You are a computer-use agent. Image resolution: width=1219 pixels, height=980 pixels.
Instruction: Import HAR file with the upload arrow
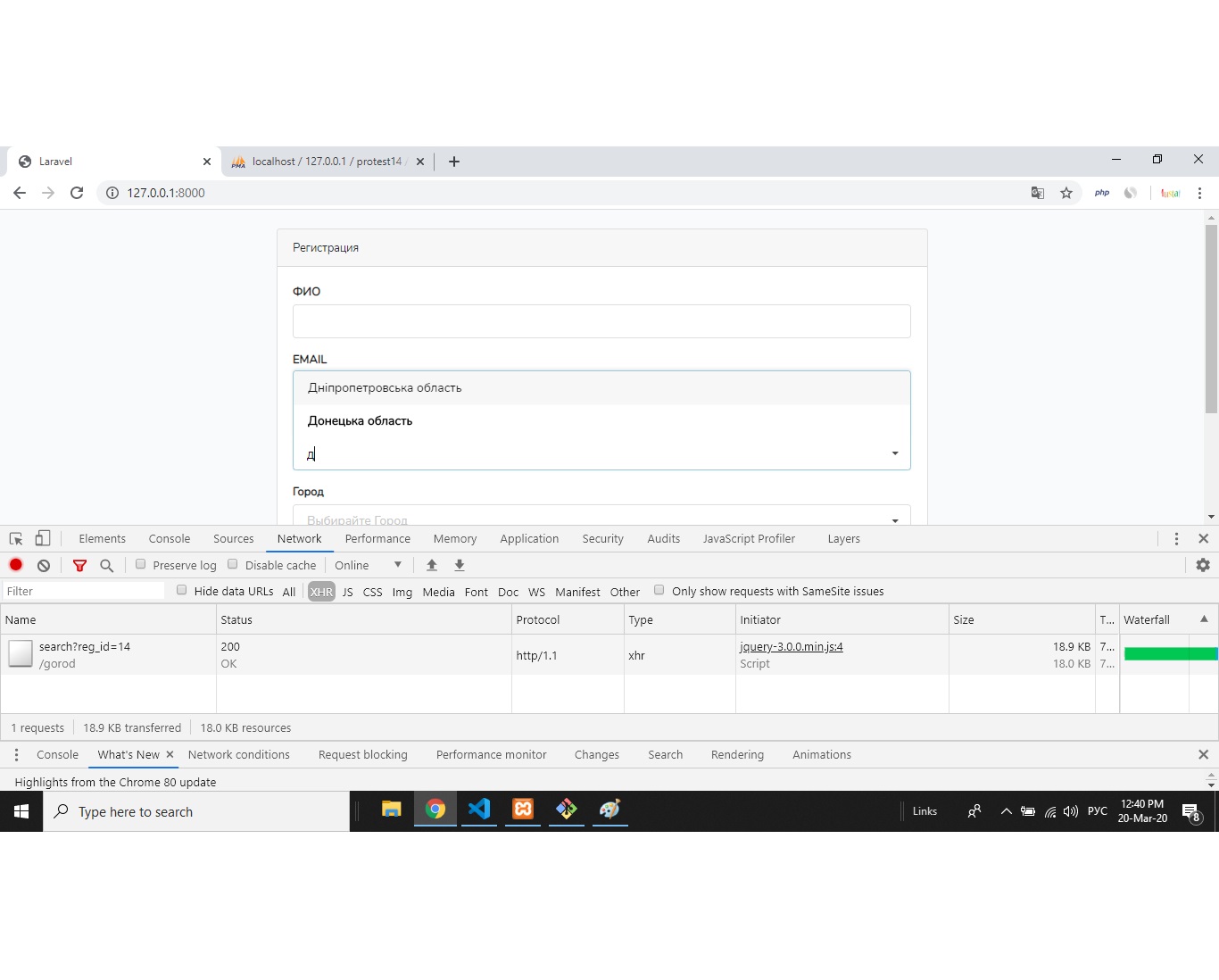432,565
